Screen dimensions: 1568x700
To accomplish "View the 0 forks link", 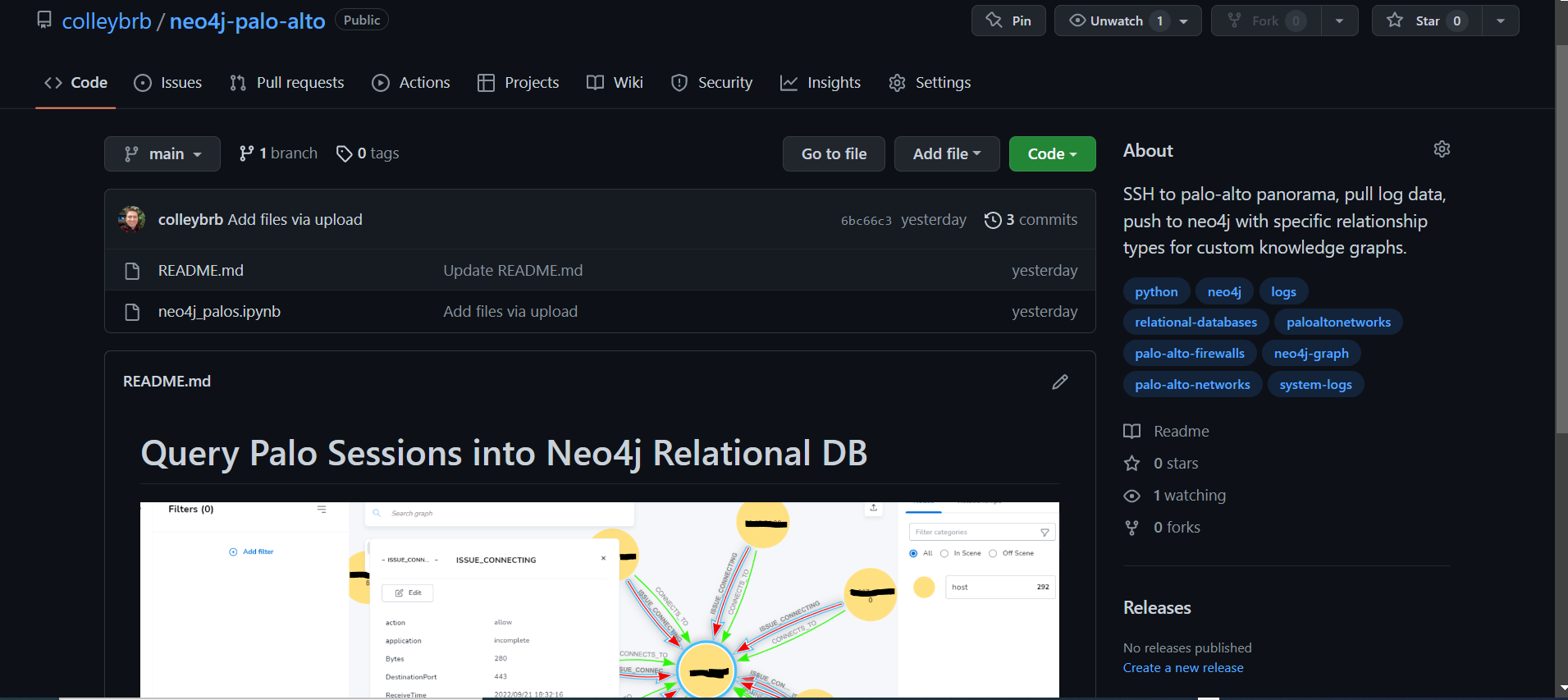I will [1177, 528].
